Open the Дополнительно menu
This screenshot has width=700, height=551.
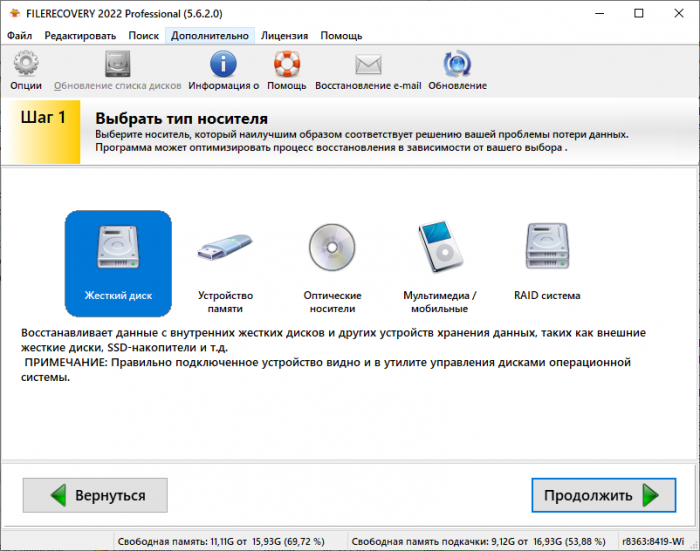[210, 36]
